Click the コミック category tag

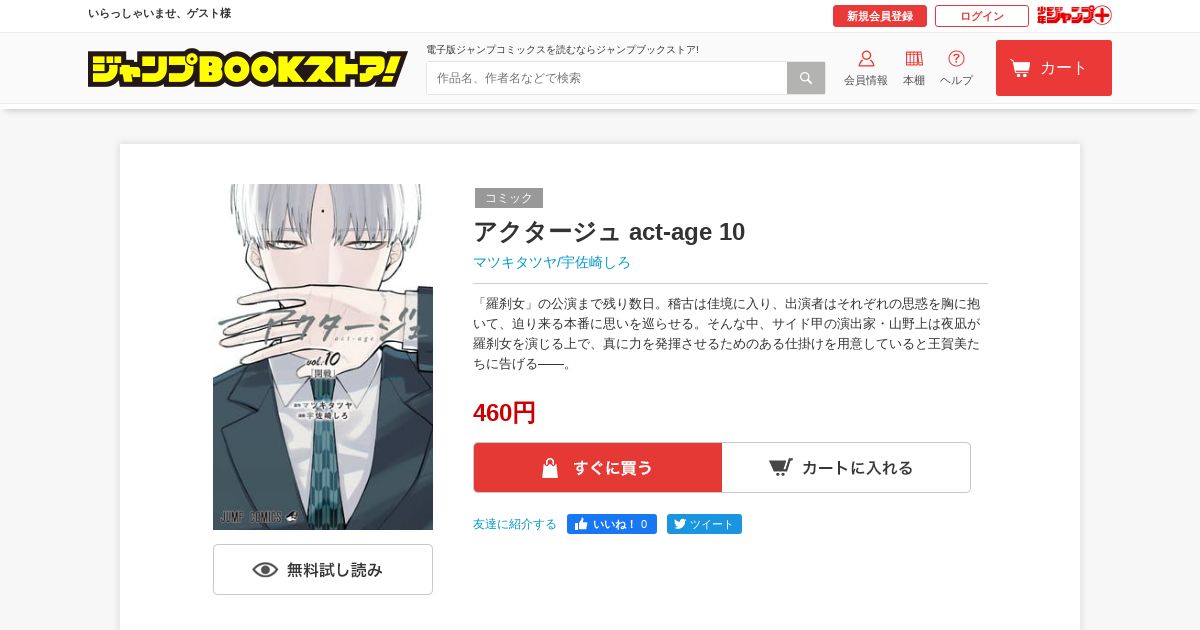509,198
